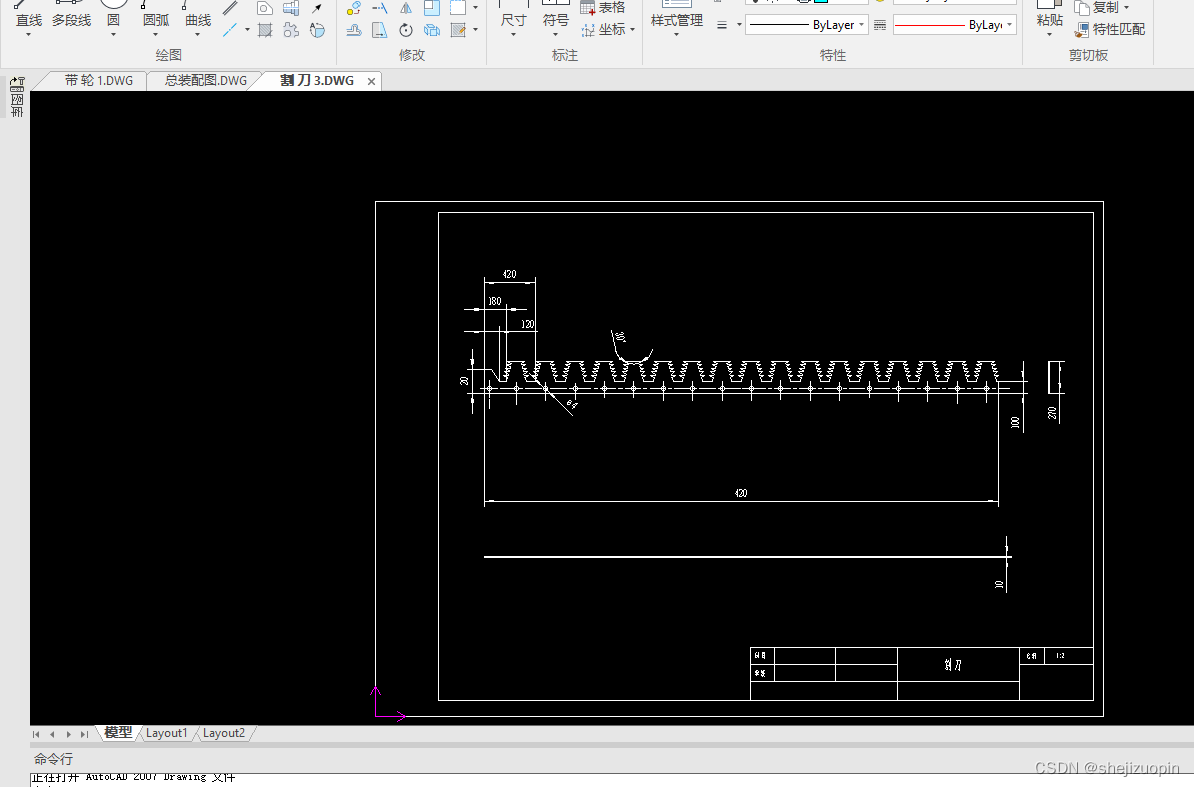Expand the 粘贴 (paste) dropdown arrow
Screen dimensions: 1194x787
[1049, 34]
